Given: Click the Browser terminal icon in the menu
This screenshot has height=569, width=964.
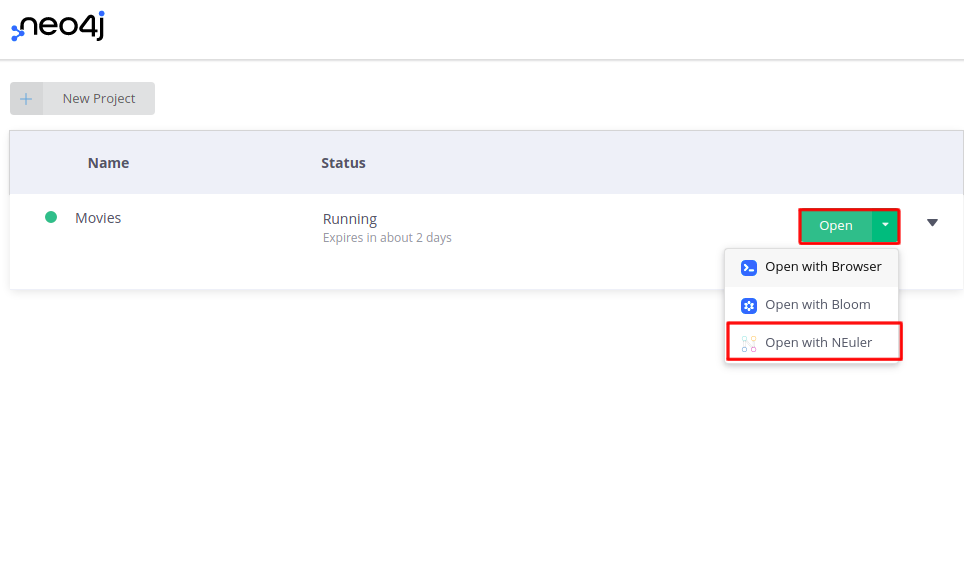Looking at the screenshot, I should point(749,268).
